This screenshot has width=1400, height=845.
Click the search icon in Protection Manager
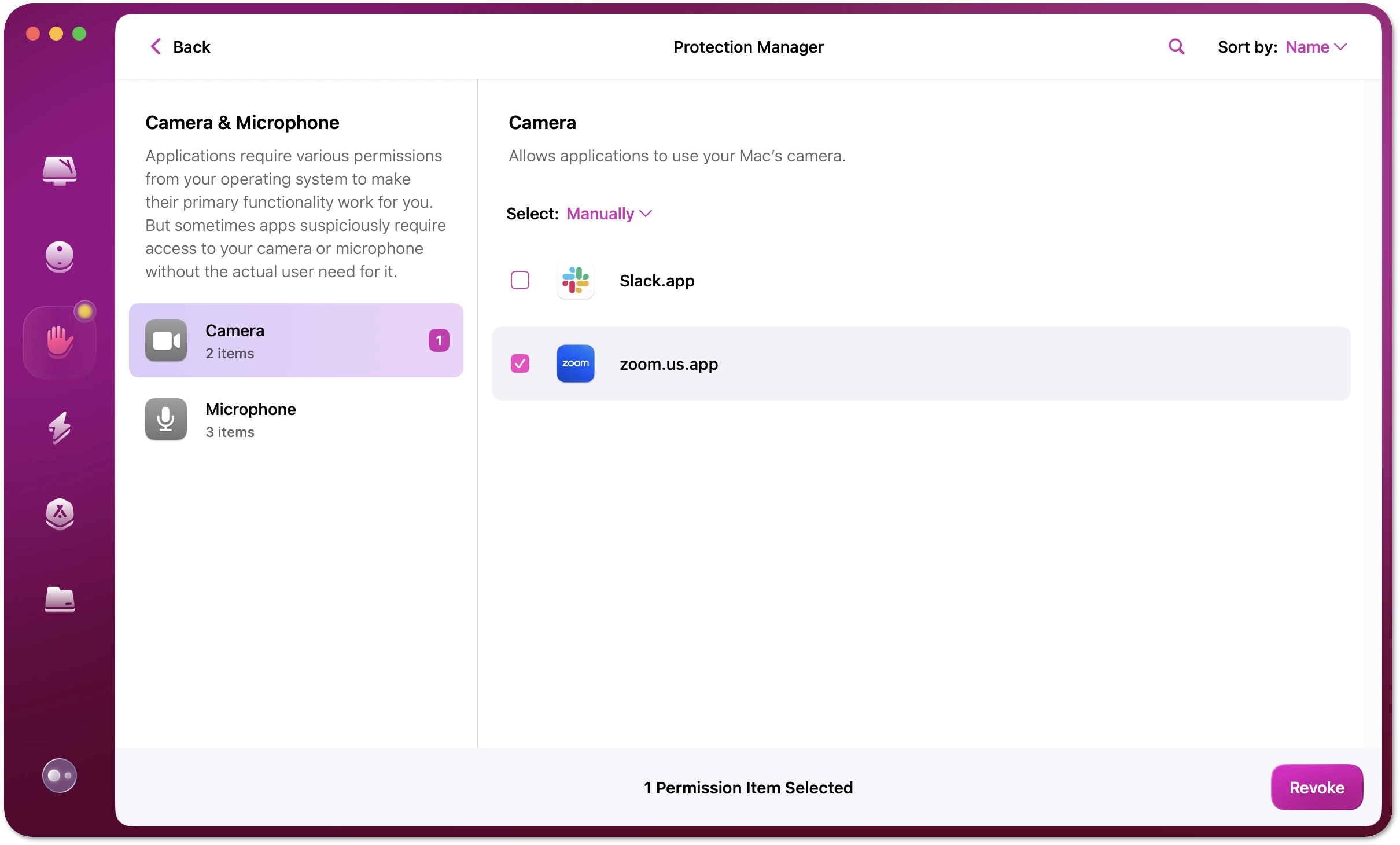tap(1176, 47)
